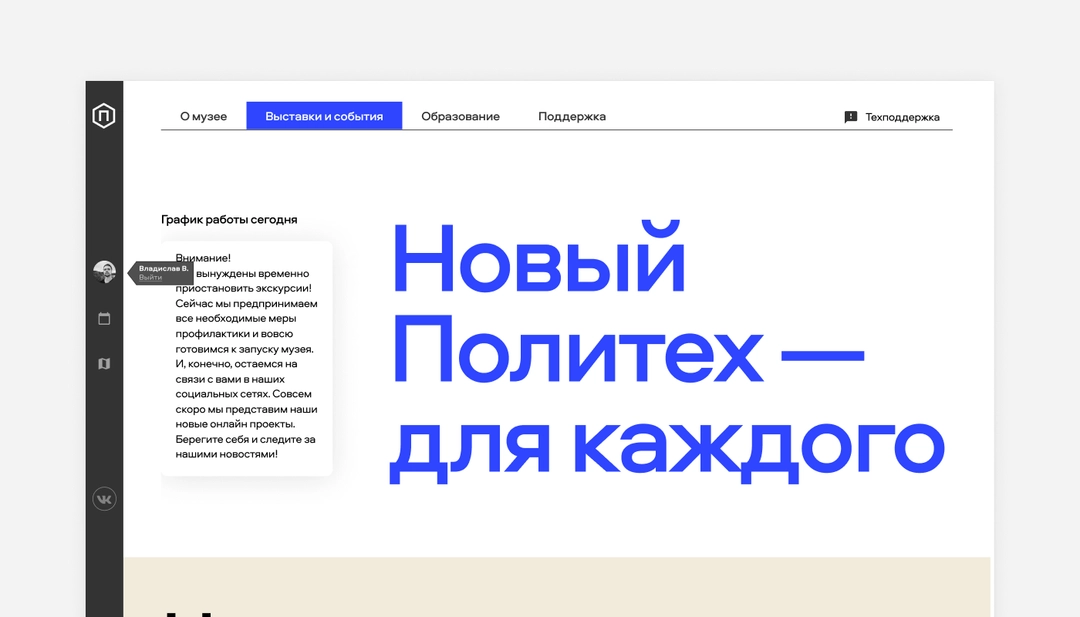Screen dimensions: 1080x617
Task: Click the Новый Политех — для каждого headline
Action: (x=667, y=352)
